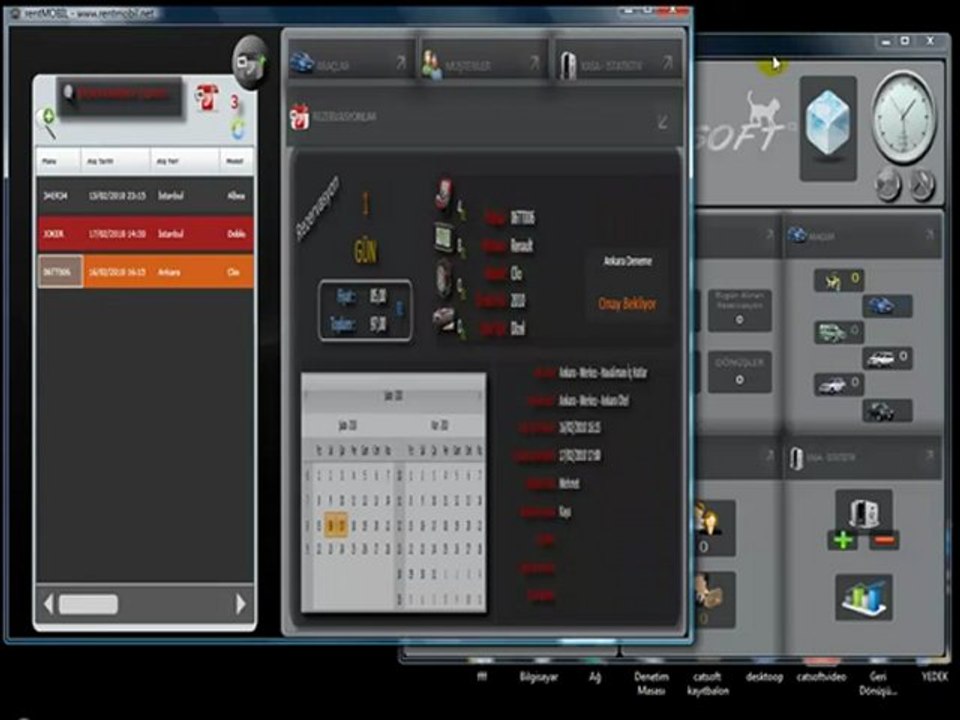The image size is (960, 720).
Task: Click the customers icon tile showing 0
Action: coord(714,528)
